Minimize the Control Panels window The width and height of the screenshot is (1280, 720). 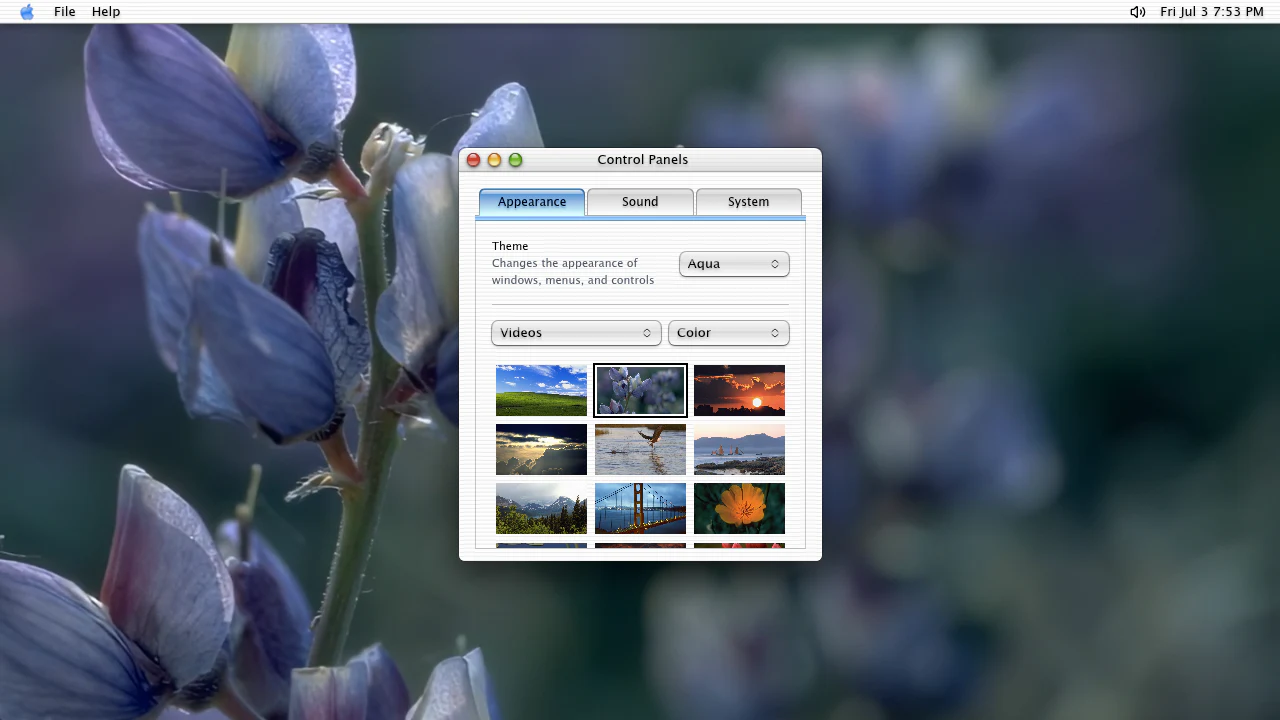(x=494, y=160)
